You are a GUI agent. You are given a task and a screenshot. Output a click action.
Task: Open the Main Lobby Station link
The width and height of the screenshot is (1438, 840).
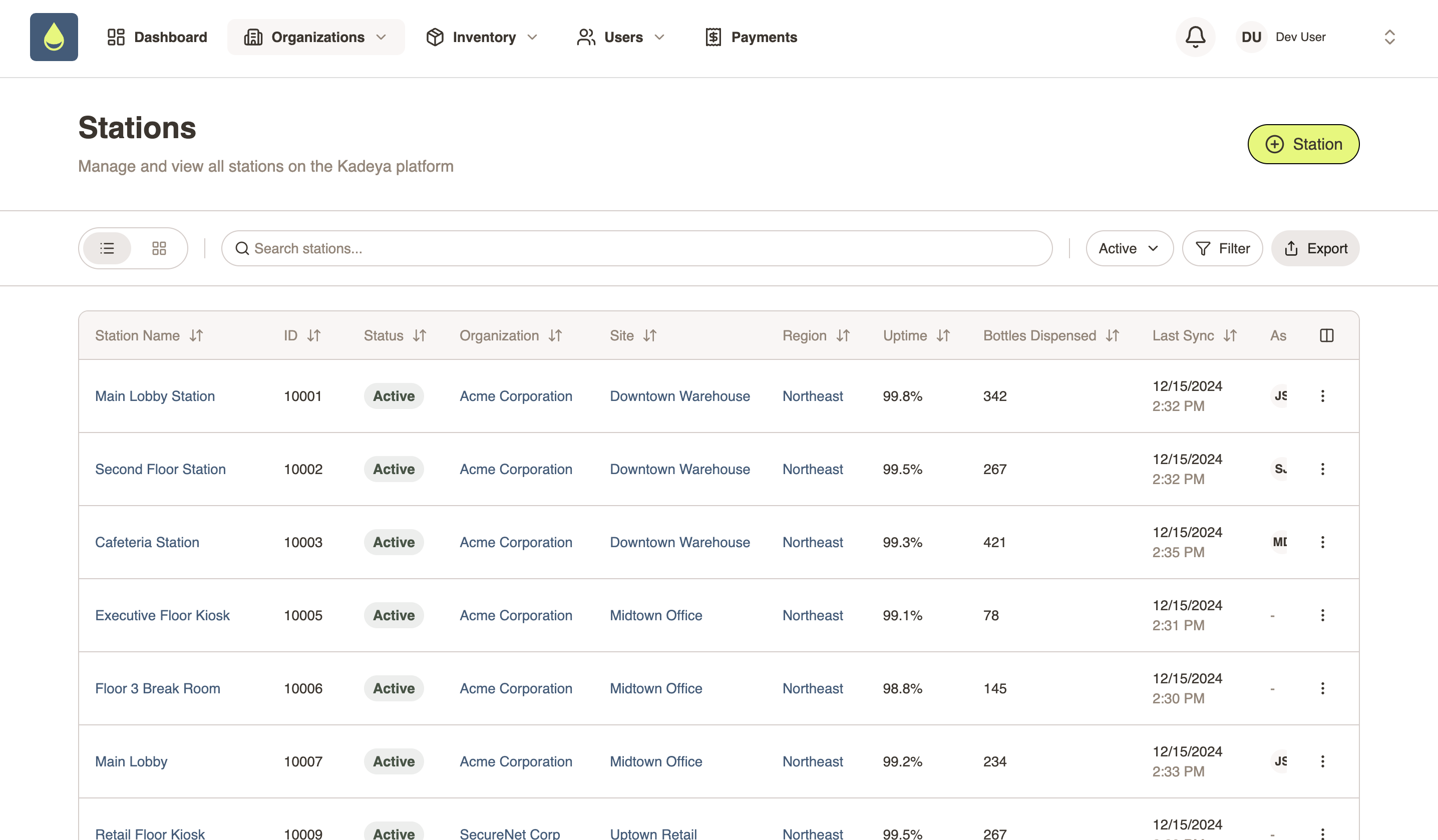pyautogui.click(x=155, y=396)
